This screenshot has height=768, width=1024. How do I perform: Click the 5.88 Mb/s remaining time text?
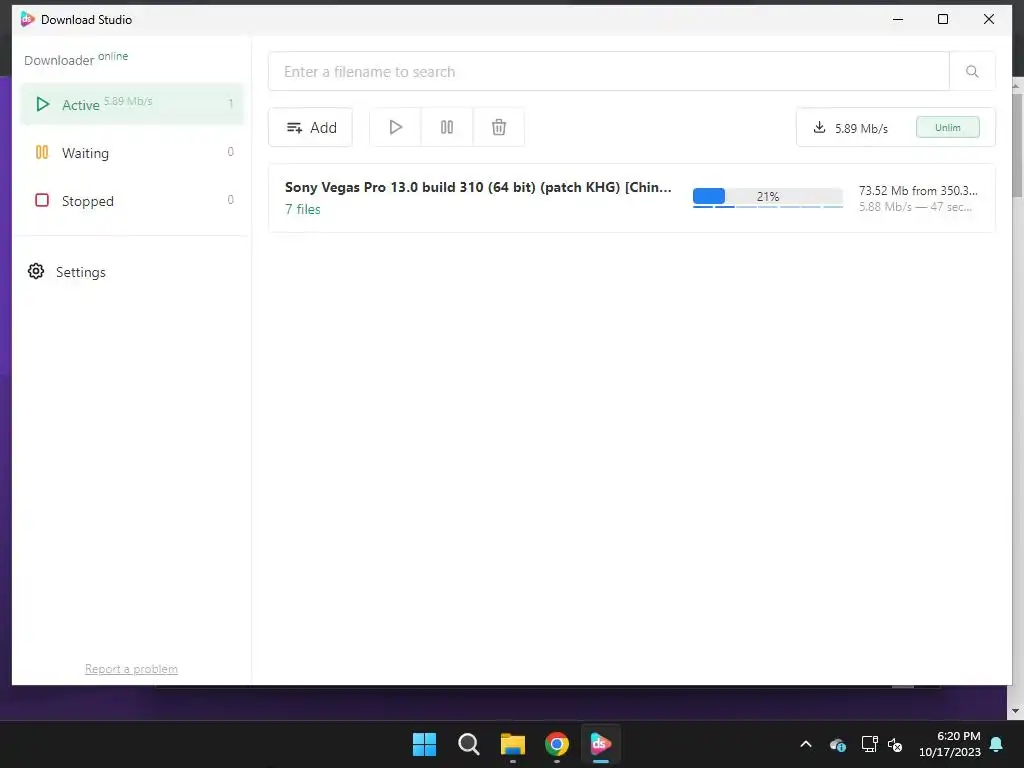pos(915,207)
